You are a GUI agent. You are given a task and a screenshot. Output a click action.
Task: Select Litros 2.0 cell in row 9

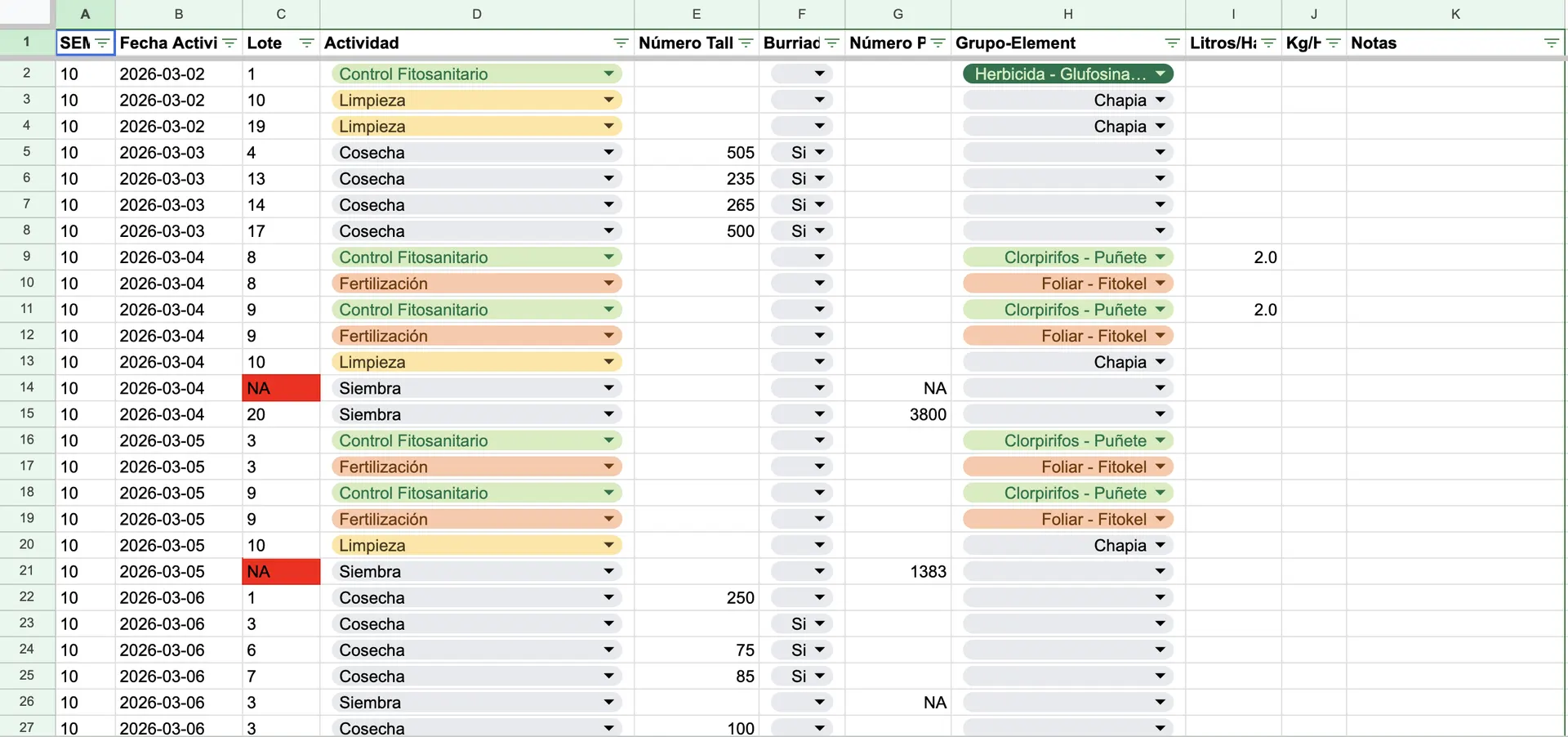[x=1233, y=257]
